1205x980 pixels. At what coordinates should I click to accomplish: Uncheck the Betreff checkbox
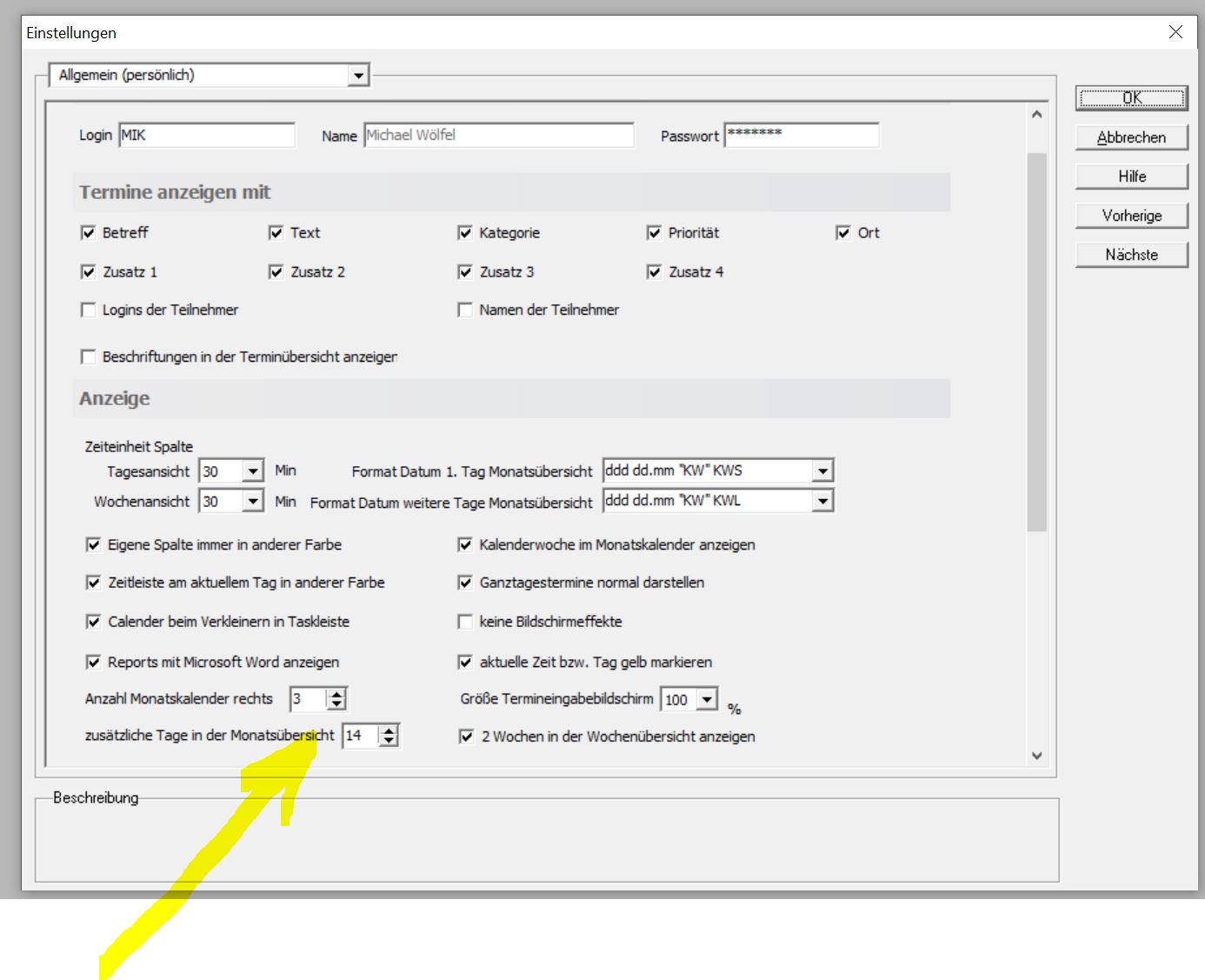tap(88, 233)
